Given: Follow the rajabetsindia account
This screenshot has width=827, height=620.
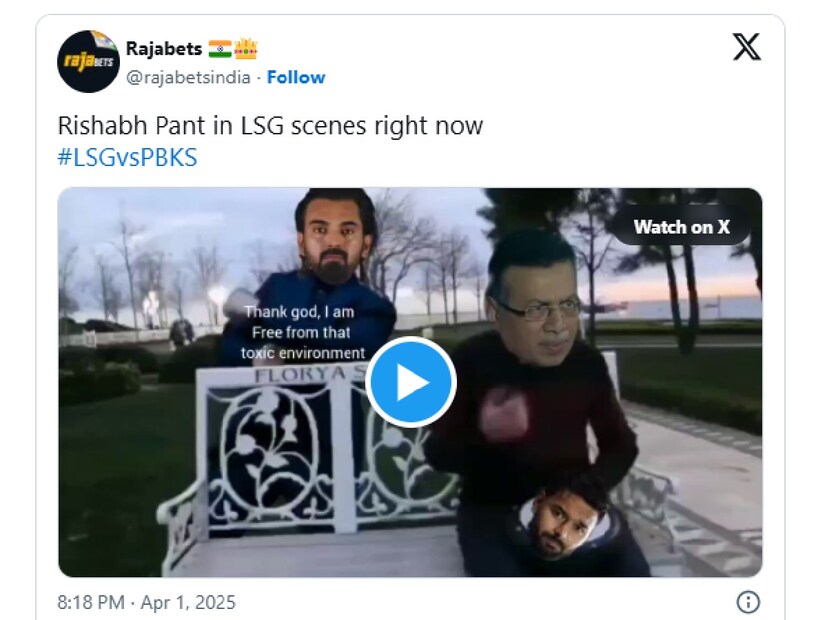Looking at the screenshot, I should click(296, 77).
